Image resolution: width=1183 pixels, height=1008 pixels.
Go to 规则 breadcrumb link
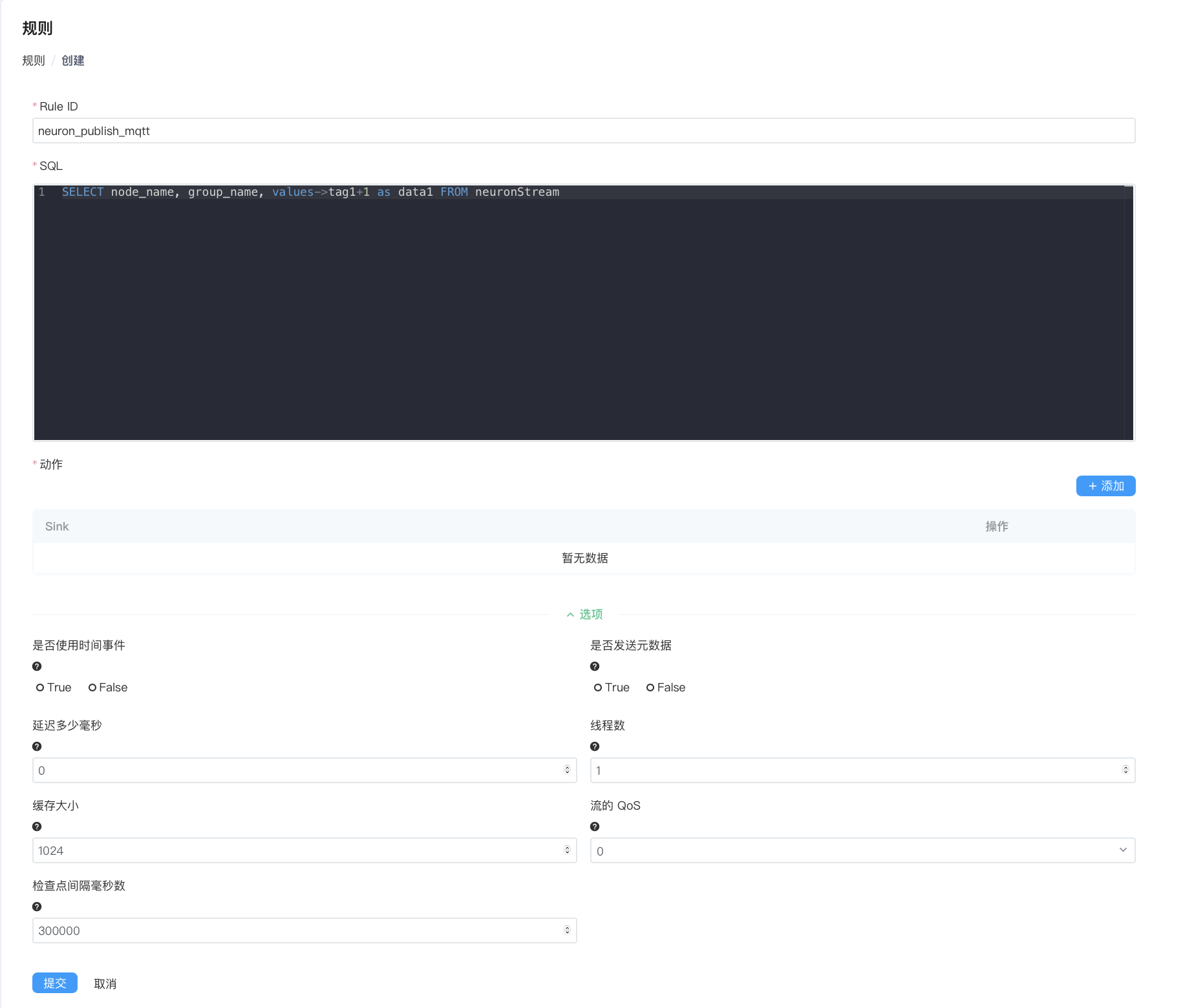(x=34, y=61)
